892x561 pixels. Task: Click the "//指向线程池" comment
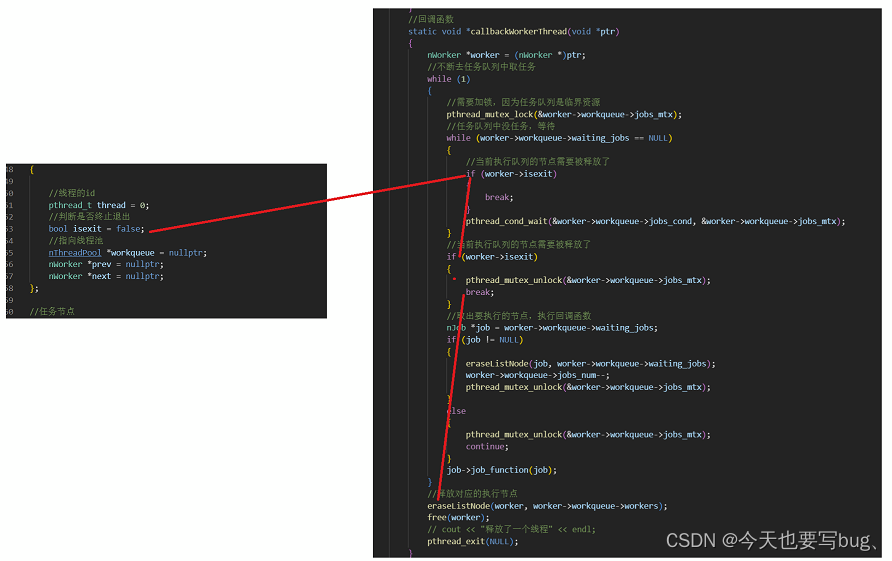(x=76, y=240)
